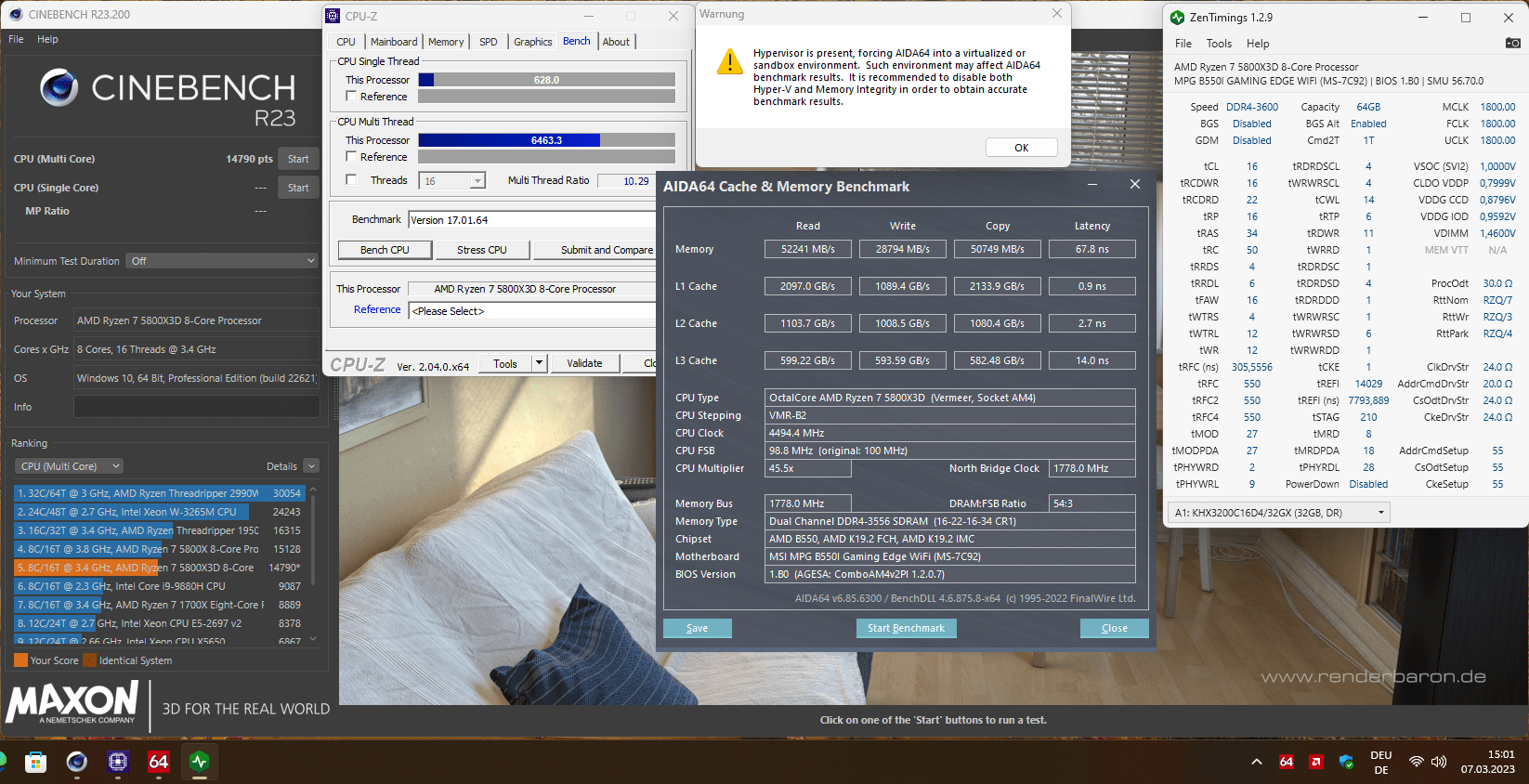
Task: Open Minimum Test Duration dropdown in Cinebench
Action: tap(223, 261)
